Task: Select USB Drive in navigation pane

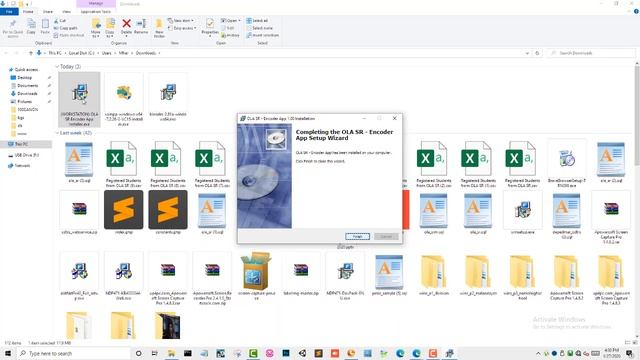Action: (x=26, y=155)
